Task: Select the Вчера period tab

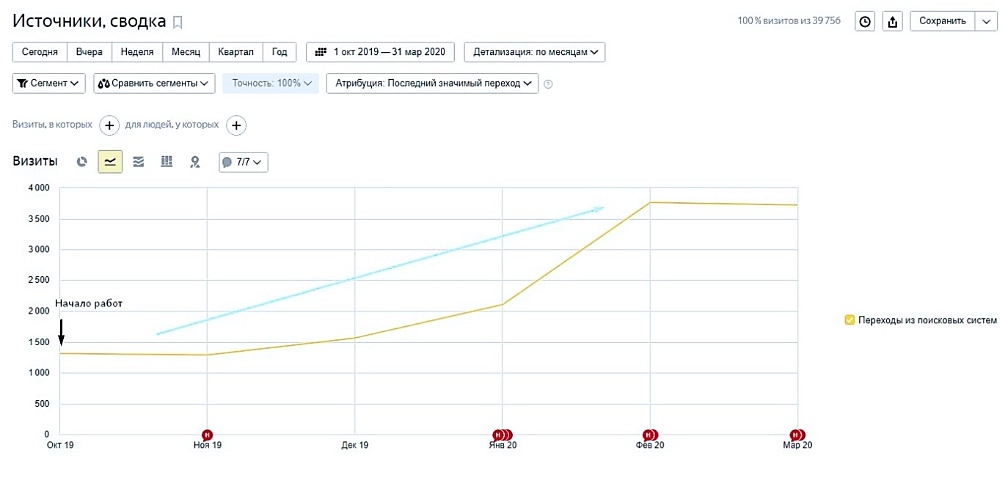Action: [89, 52]
